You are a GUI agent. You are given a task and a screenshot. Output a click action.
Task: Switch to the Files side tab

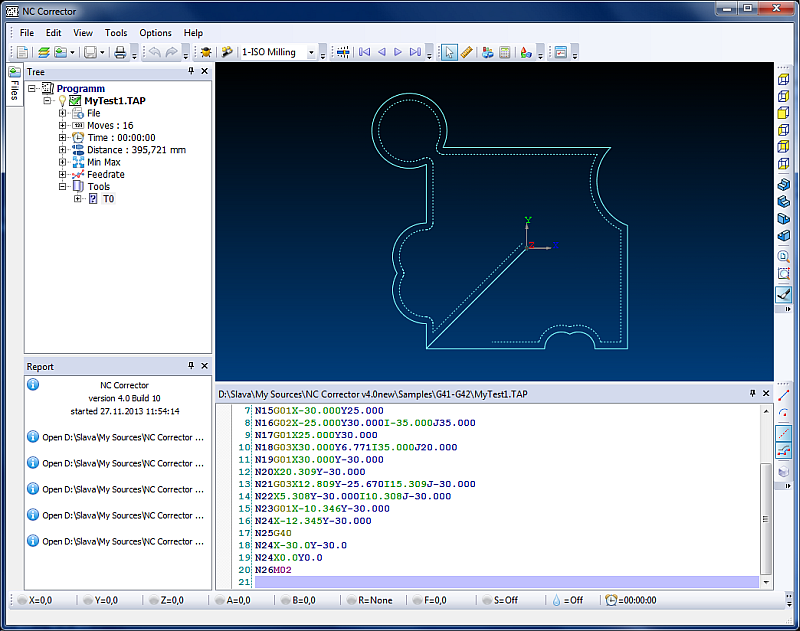[14, 90]
